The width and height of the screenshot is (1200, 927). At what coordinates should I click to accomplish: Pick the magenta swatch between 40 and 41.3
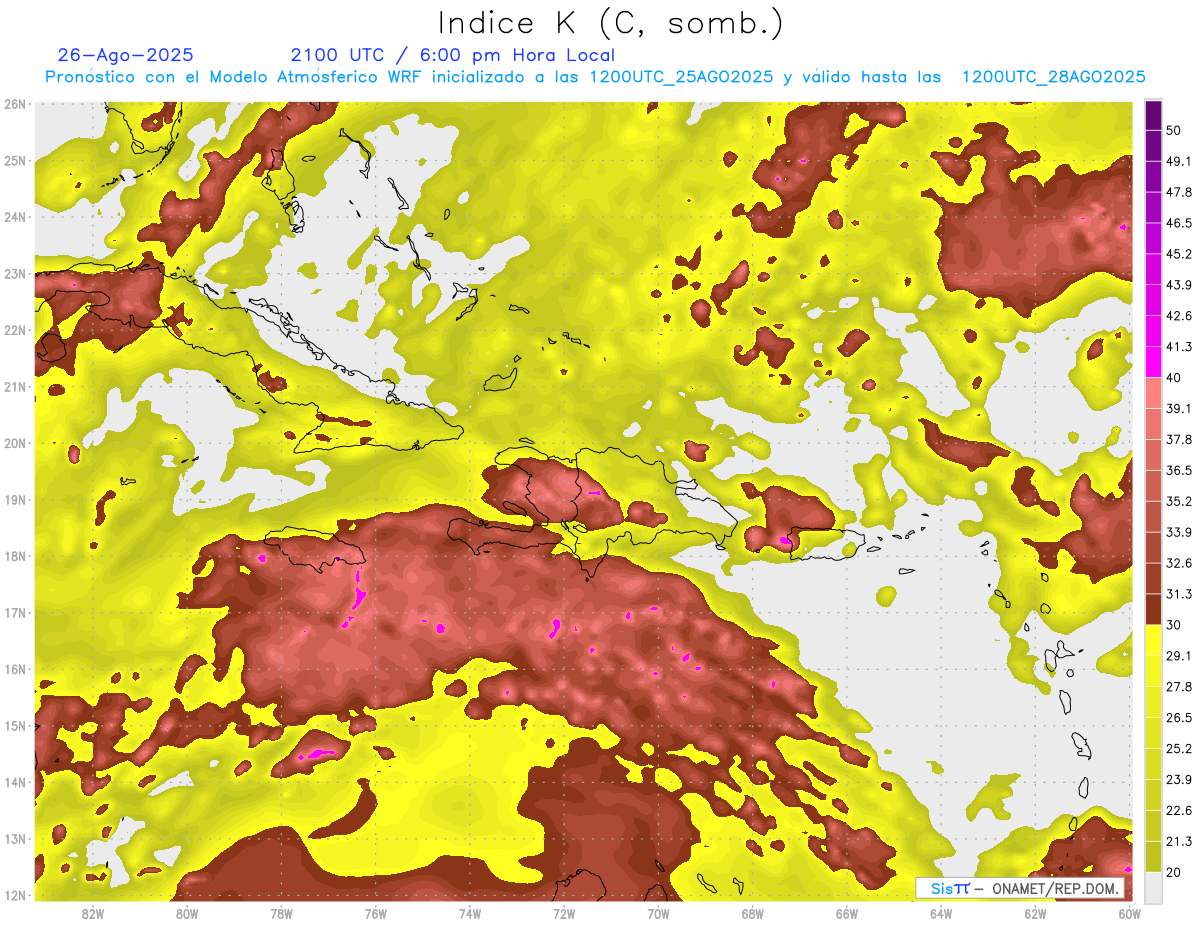[1153, 362]
